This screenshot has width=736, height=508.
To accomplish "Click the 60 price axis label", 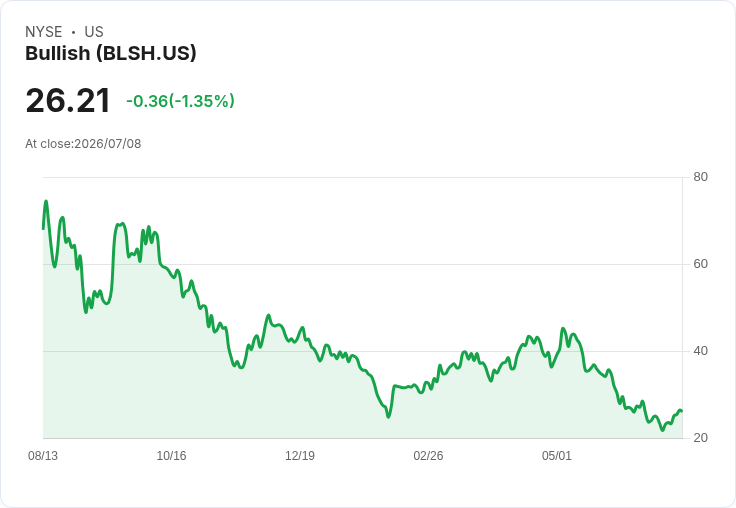I will click(700, 264).
